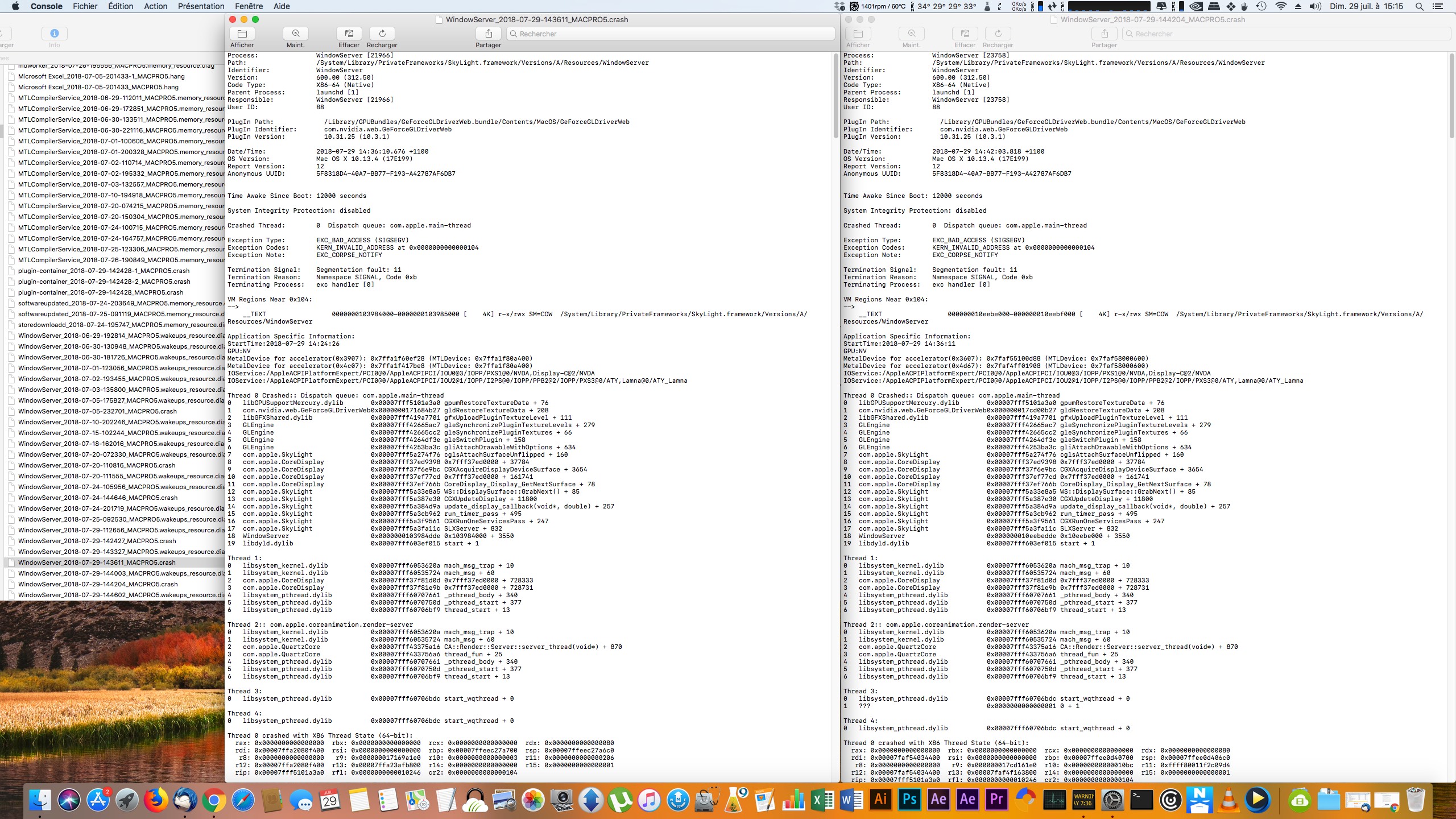
Task: Open Photoshop from the Dock
Action: pyautogui.click(x=909, y=800)
